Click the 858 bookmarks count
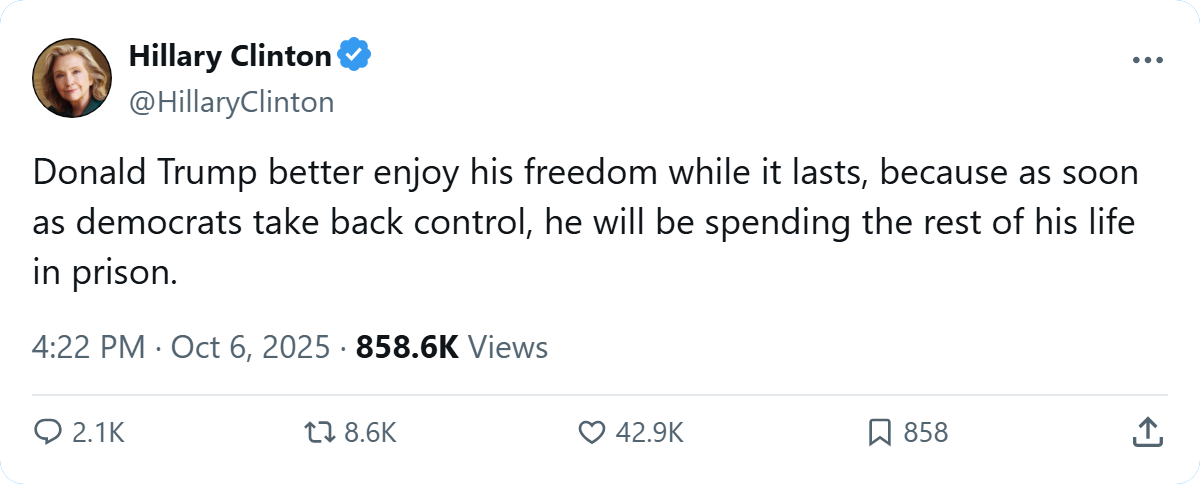This screenshot has width=1200, height=484. coord(925,433)
